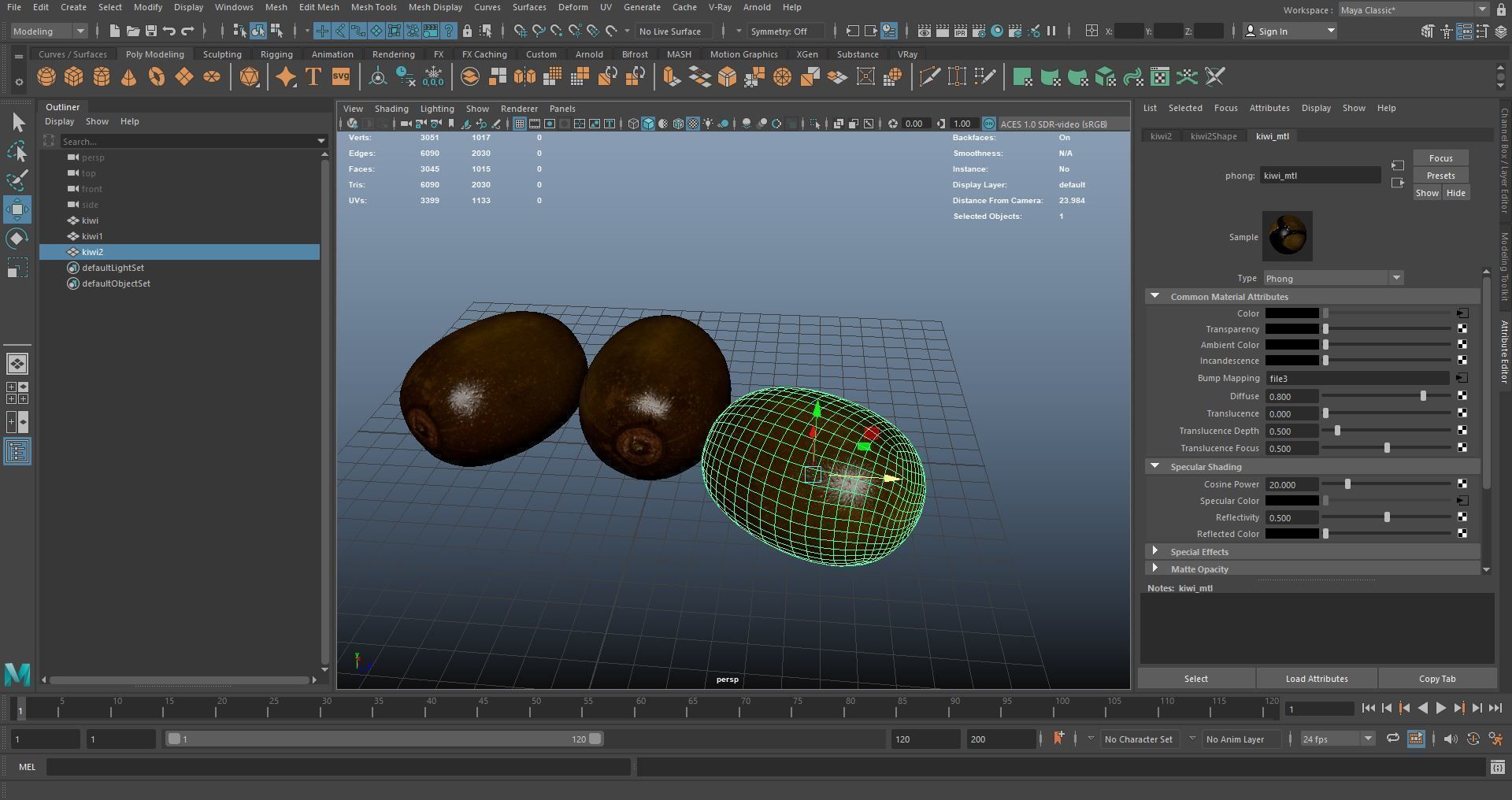
Task: Open the Workspace Maya Classic dropdown
Action: (1413, 10)
